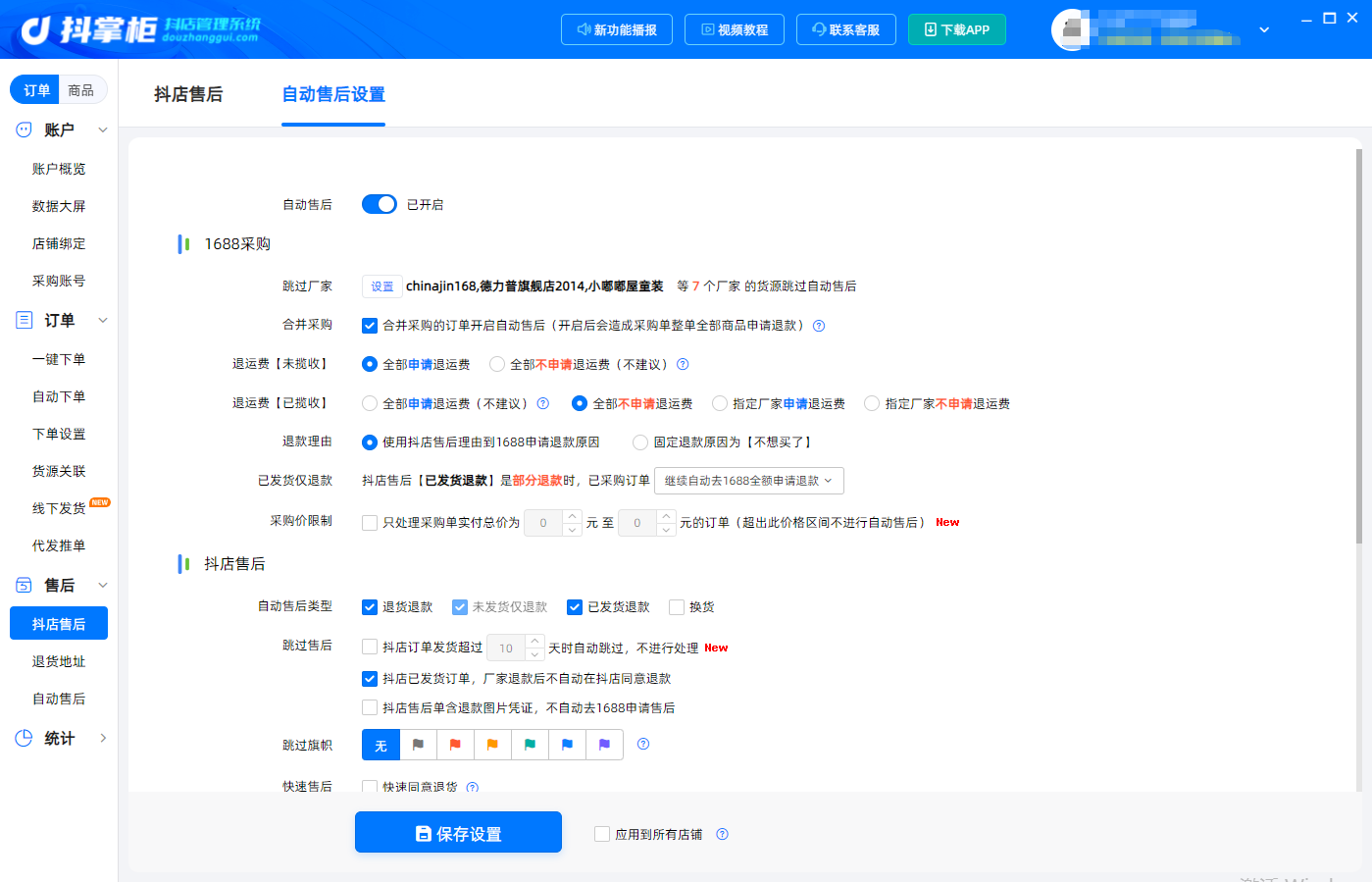The width and height of the screenshot is (1372, 882).
Task: Select 固定退款原因为【不想买了】 radio option
Action: click(x=640, y=442)
